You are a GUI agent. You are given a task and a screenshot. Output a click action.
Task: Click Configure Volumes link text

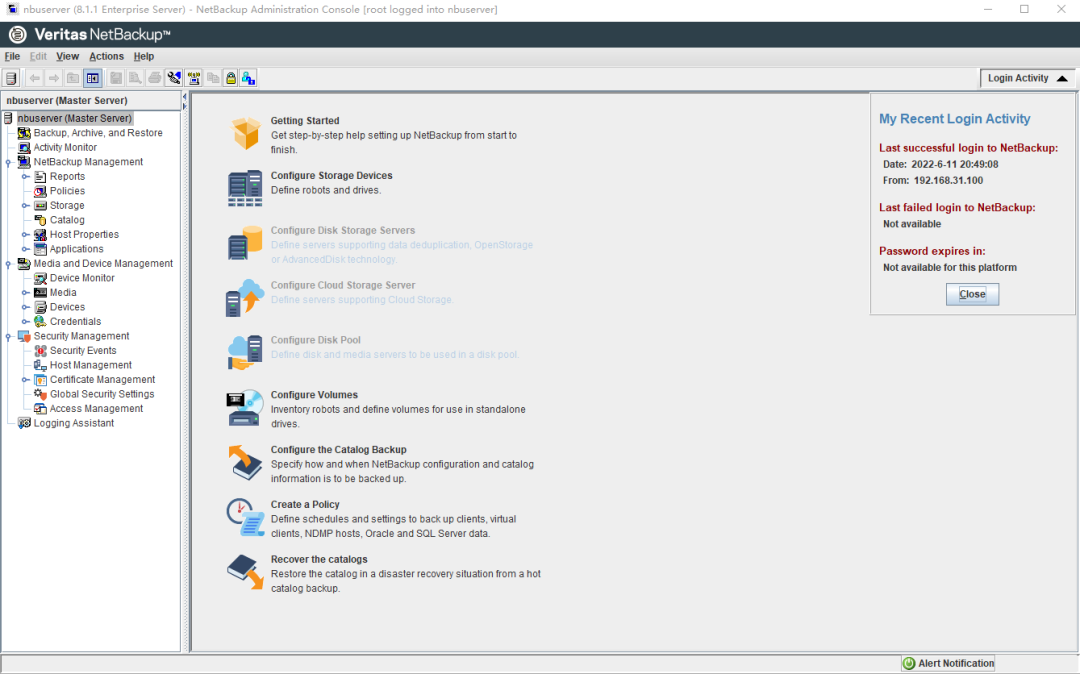click(x=314, y=395)
